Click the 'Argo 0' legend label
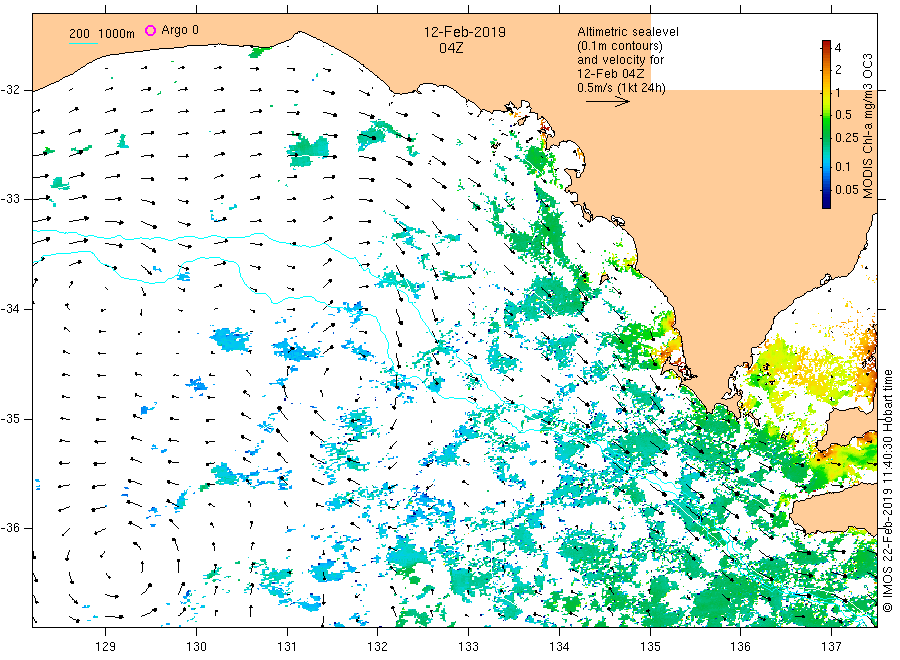Image resolution: width=900 pixels, height=660 pixels. point(180,30)
